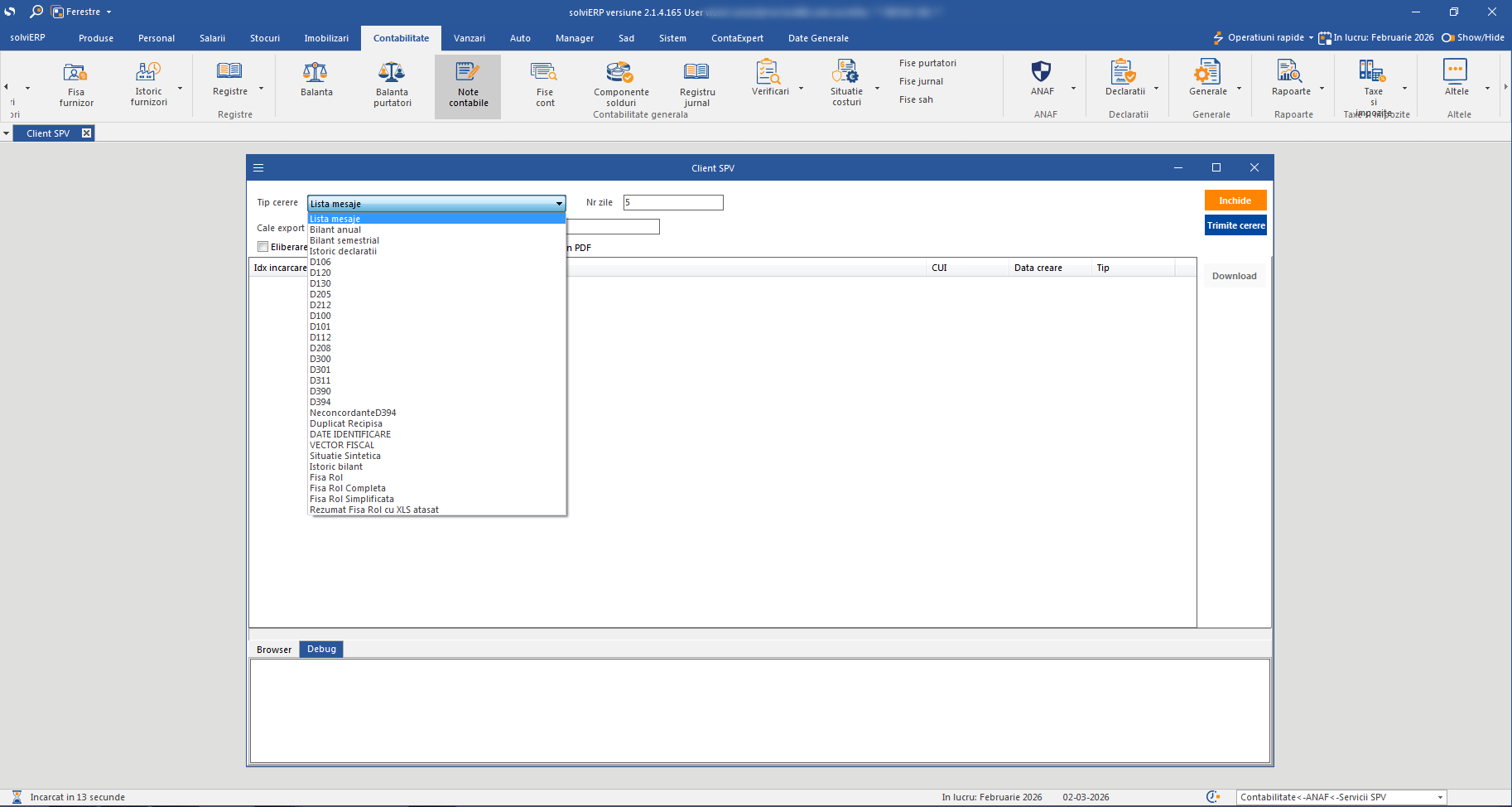Toggle the Eliberare checkbox
Screen dimensions: 1512x807
(263, 247)
